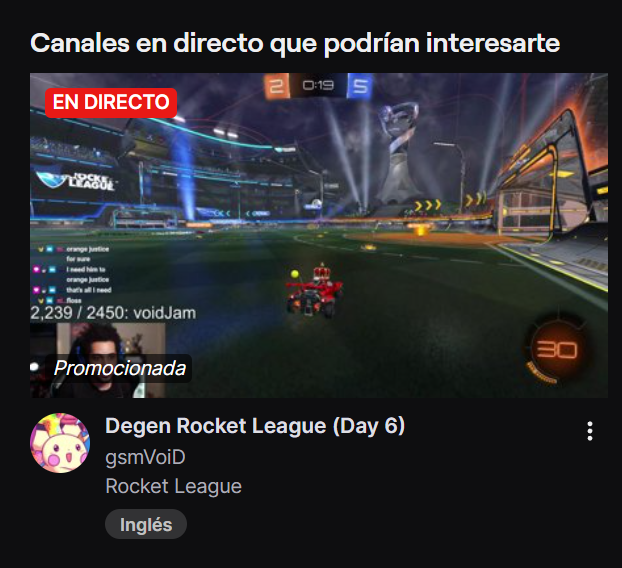Click the Promocionada sponsored label

coord(119,368)
